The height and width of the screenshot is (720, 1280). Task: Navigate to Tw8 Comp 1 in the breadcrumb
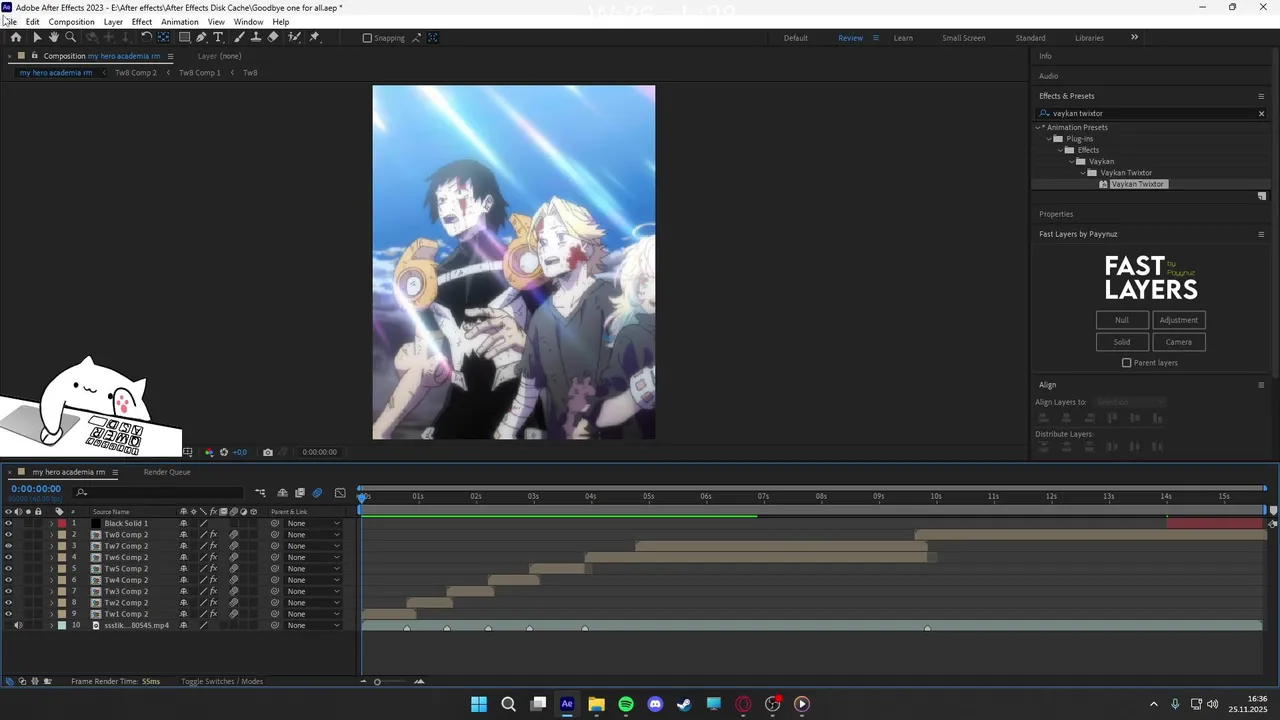pyautogui.click(x=199, y=72)
